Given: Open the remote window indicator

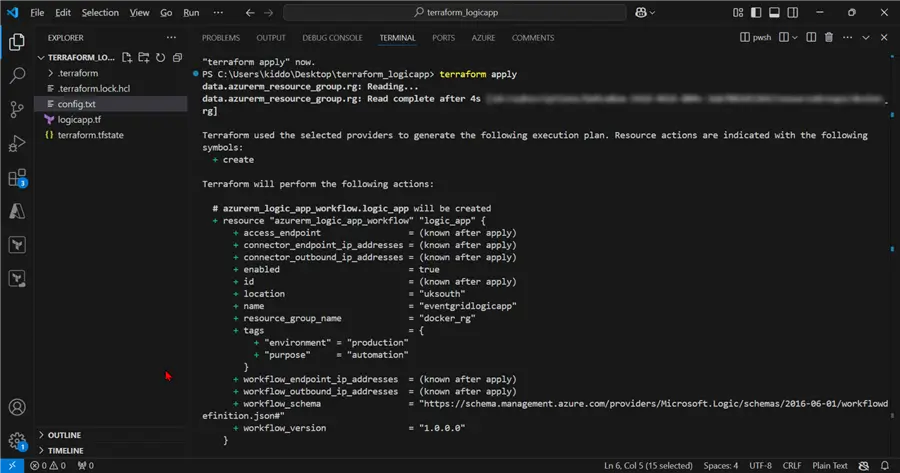Looking at the screenshot, I should (x=12, y=466).
